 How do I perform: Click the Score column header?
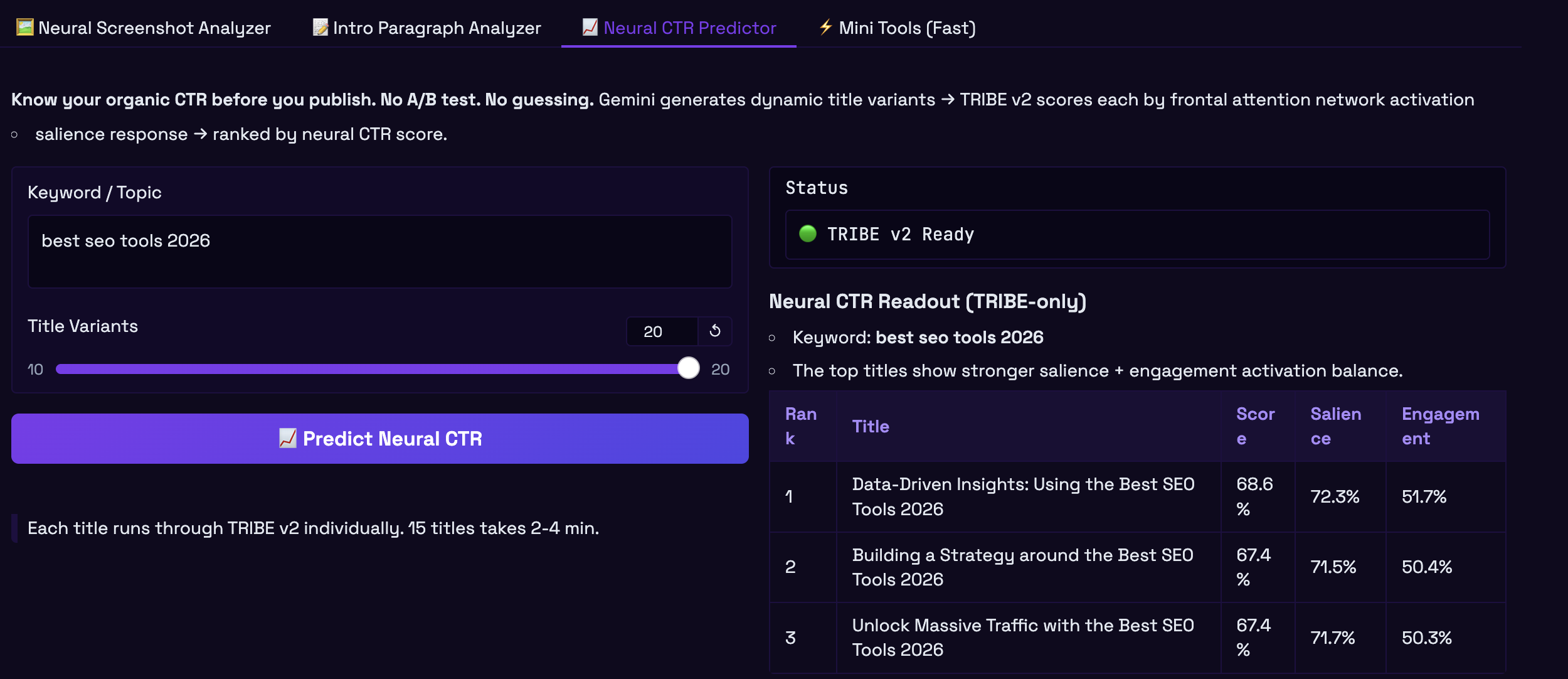point(1255,426)
